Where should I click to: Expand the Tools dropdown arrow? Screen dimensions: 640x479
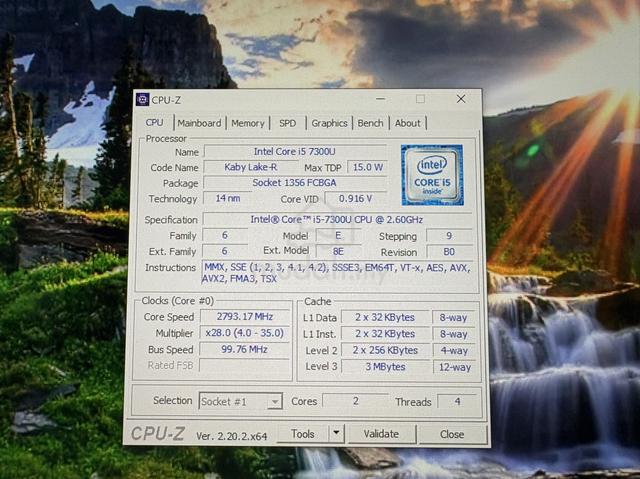[x=336, y=434]
